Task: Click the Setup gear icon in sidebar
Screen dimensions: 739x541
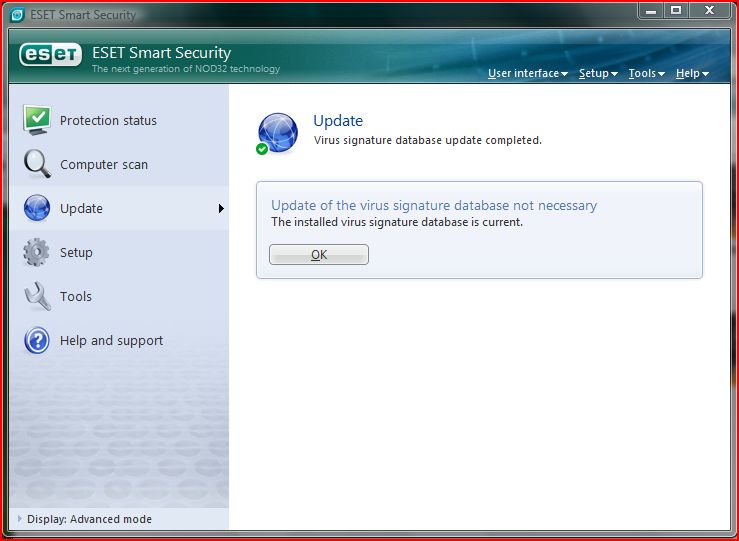Action: 36,252
